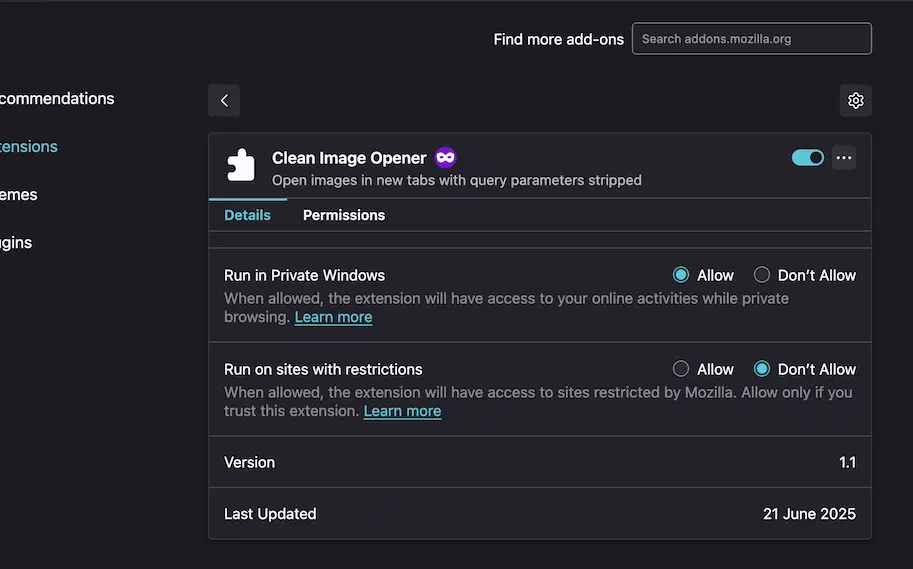Open the three-dots more options menu
The image size is (913, 569).
pyautogui.click(x=844, y=157)
